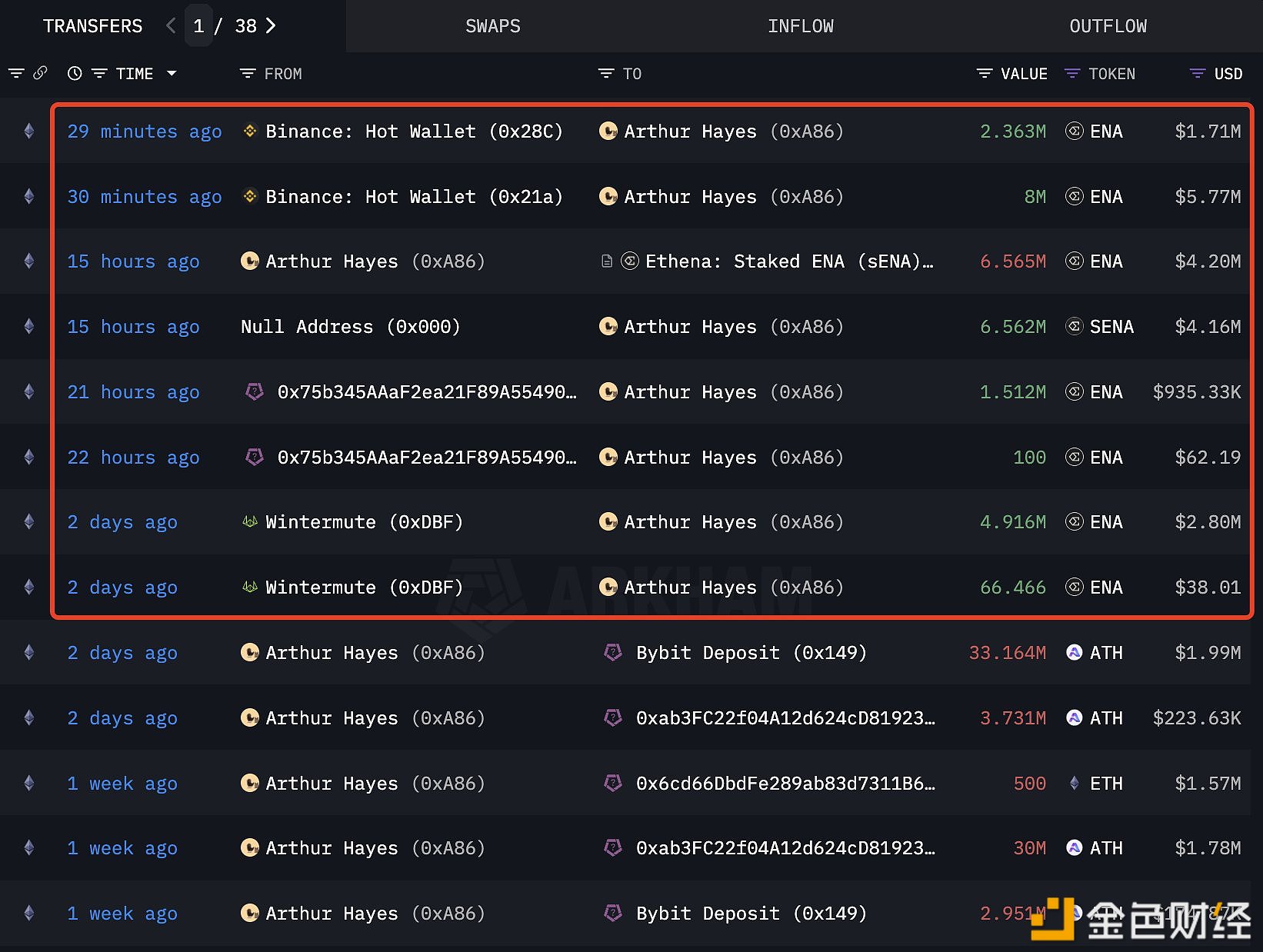
Task: Click Bybit Deposit (0x149) in 33.164M row
Action: pyautogui.click(x=751, y=653)
